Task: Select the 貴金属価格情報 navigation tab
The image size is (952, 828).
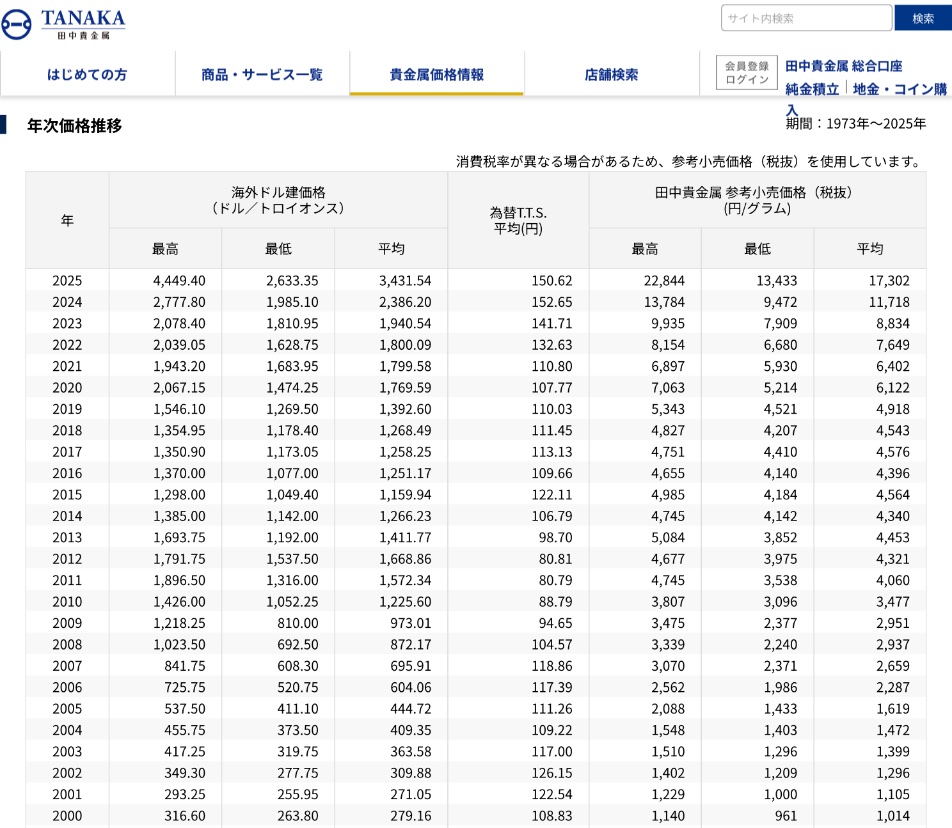Action: tap(436, 74)
